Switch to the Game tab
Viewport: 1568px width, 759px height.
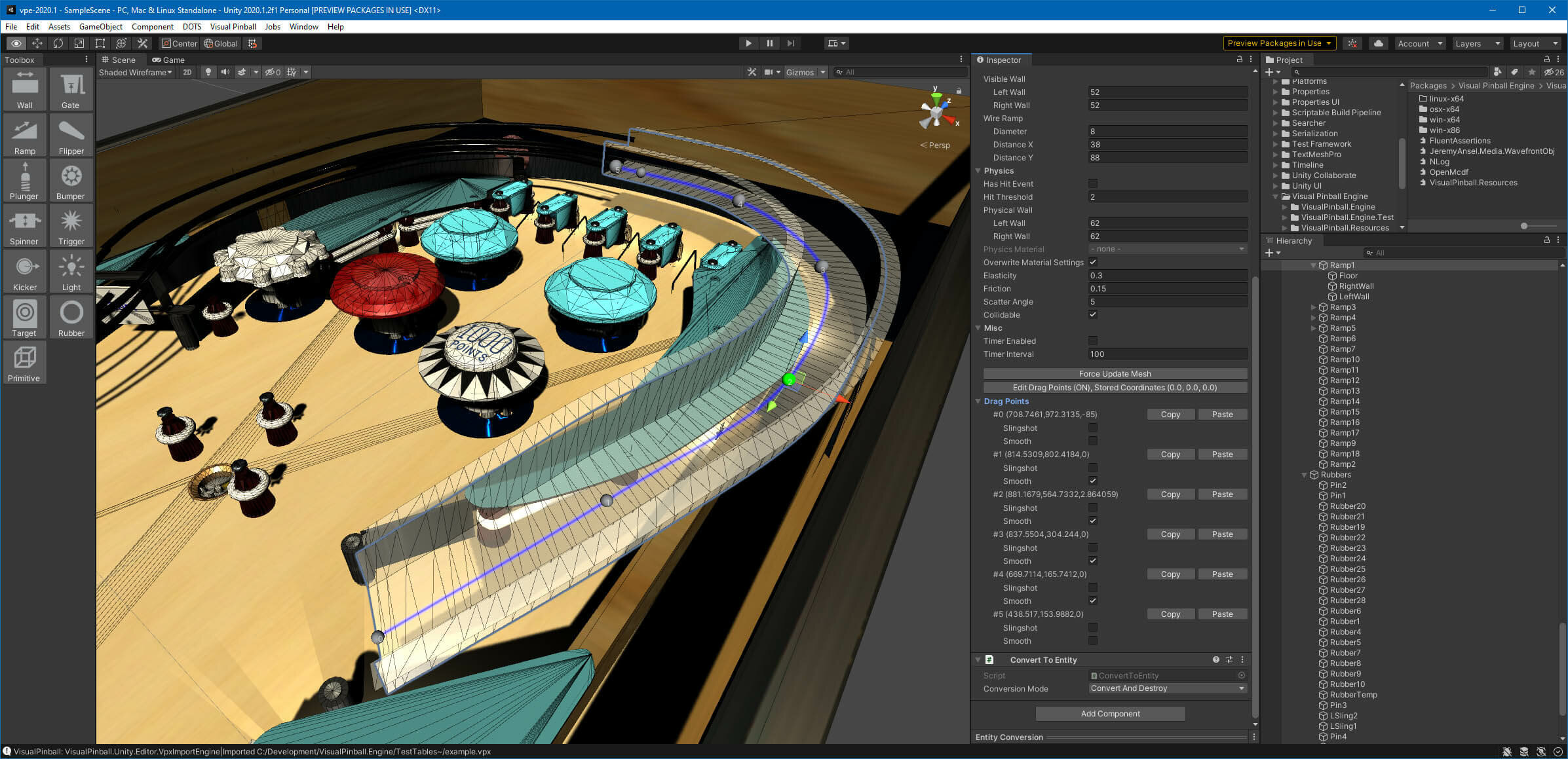coord(168,60)
